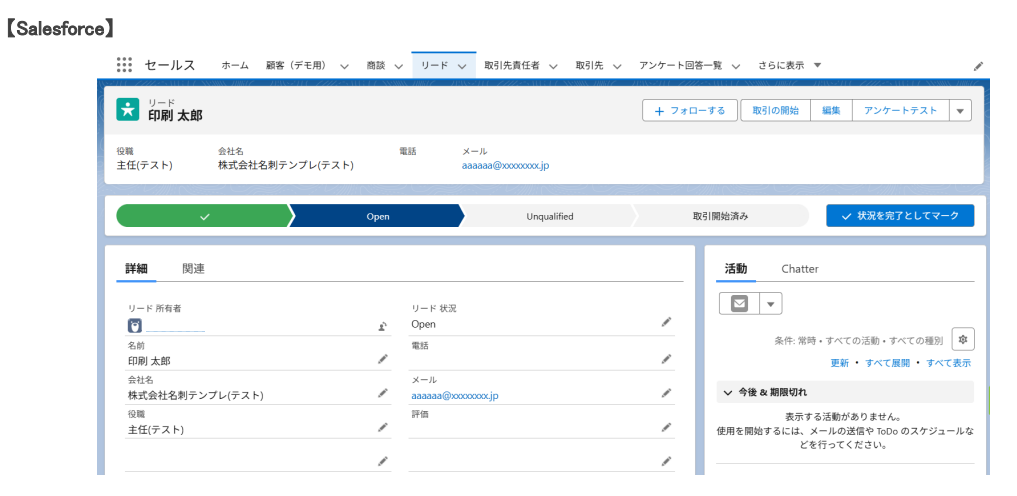Click the セールス app name
The image size is (1017, 496).
point(169,65)
